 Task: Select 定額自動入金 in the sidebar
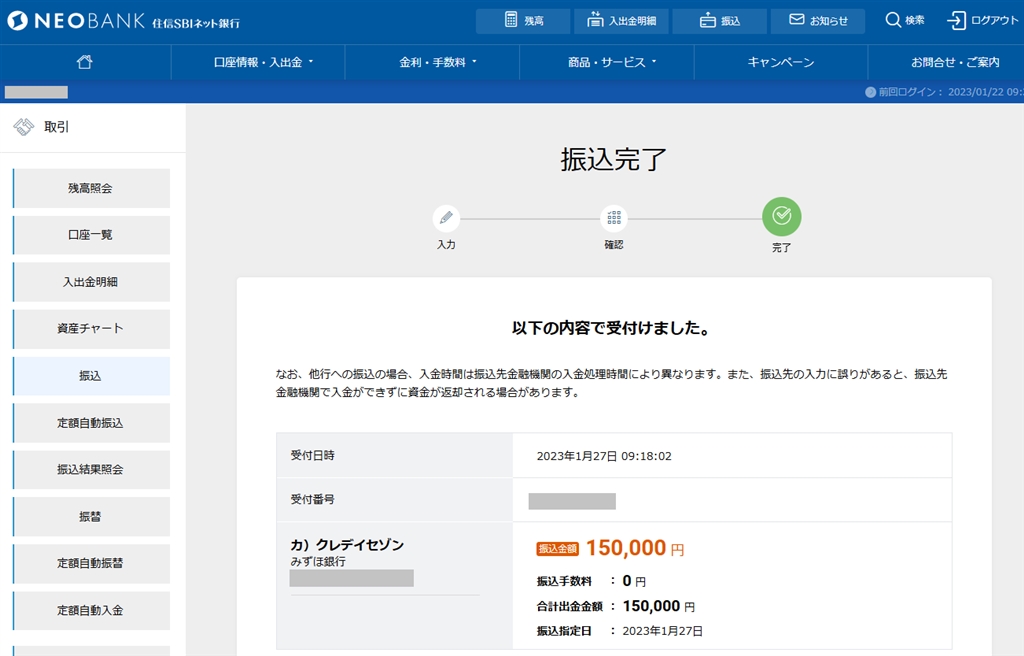(91, 610)
